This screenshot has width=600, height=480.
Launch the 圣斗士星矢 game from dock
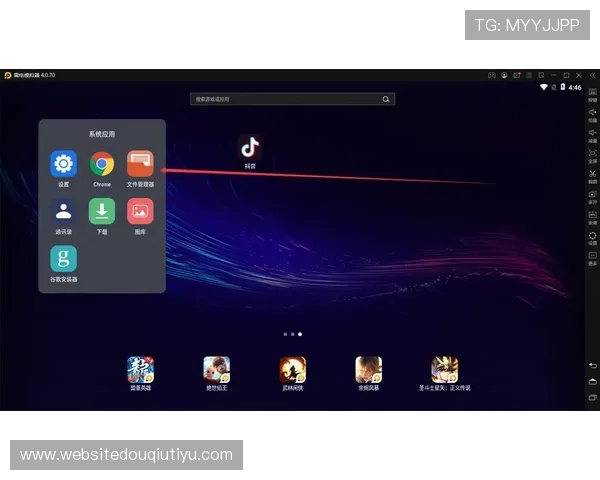click(x=445, y=370)
